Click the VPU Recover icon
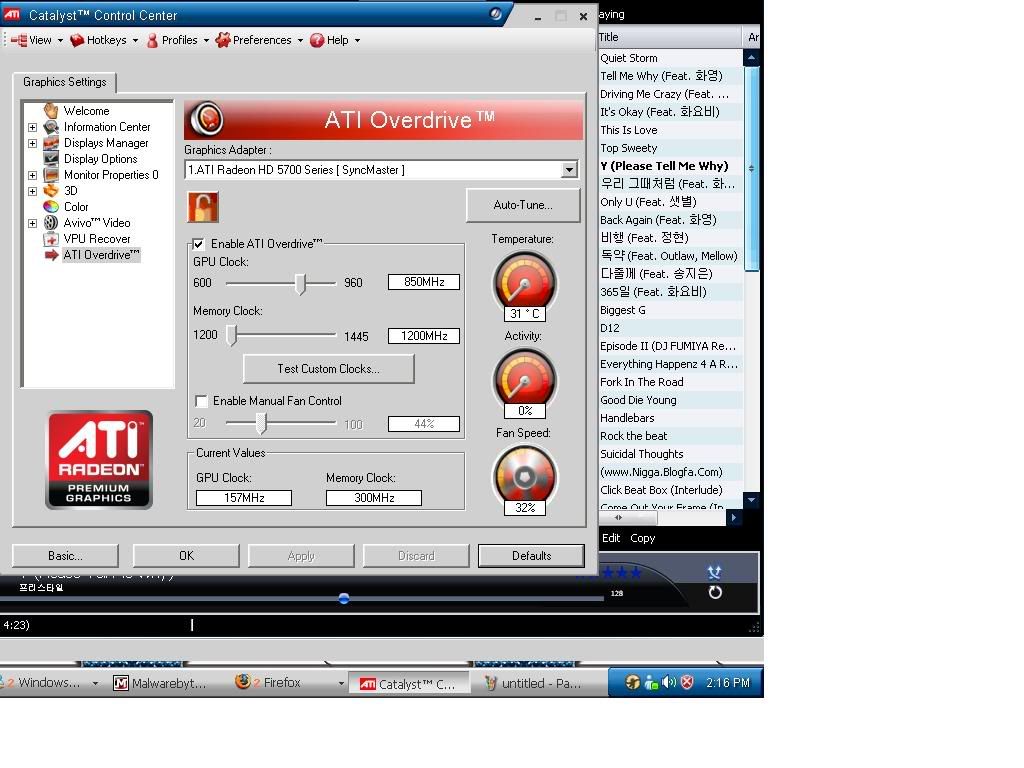 click(x=51, y=239)
